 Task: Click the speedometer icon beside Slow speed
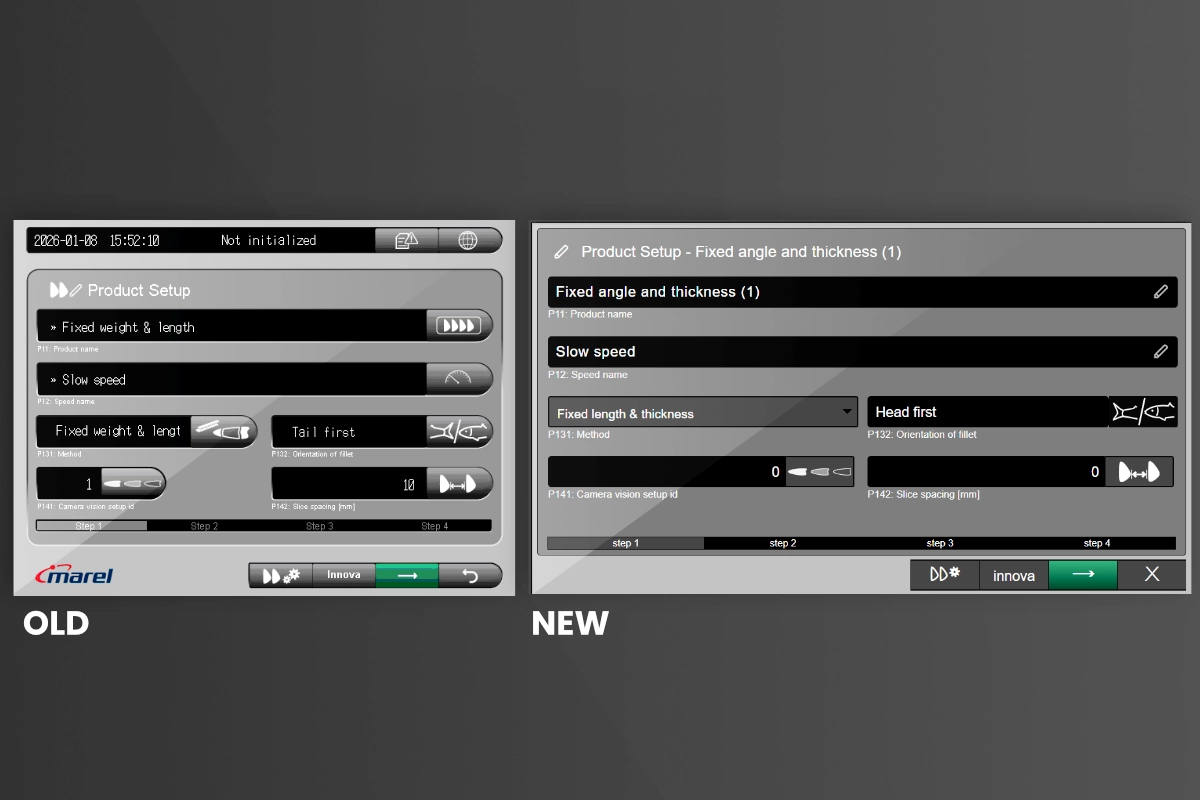[459, 379]
